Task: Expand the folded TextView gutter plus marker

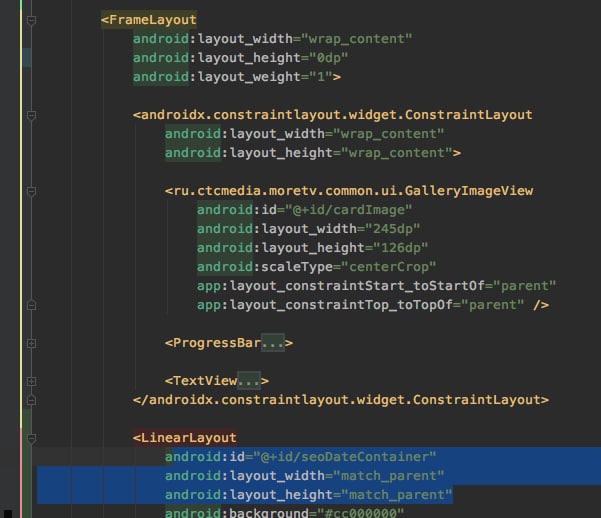Action: point(31,381)
